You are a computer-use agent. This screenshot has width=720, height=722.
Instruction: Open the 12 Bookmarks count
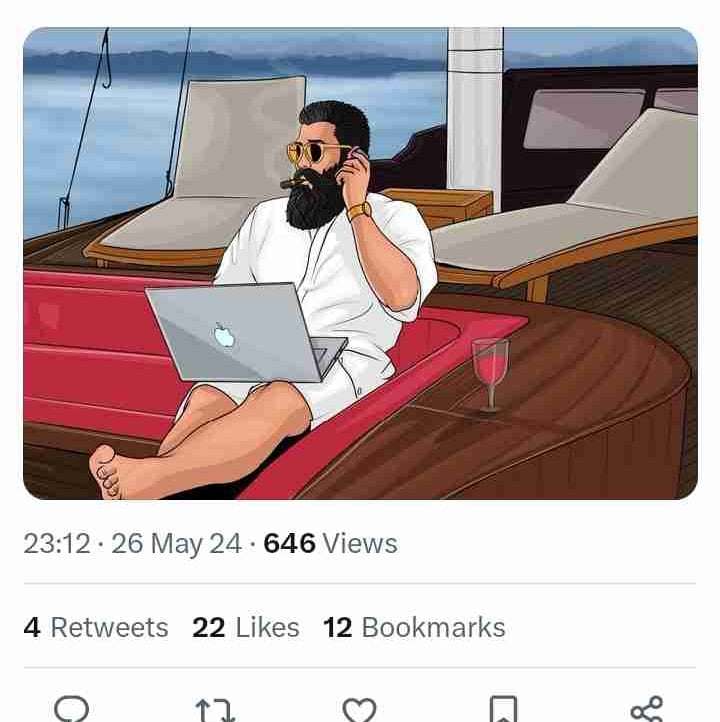coord(414,627)
